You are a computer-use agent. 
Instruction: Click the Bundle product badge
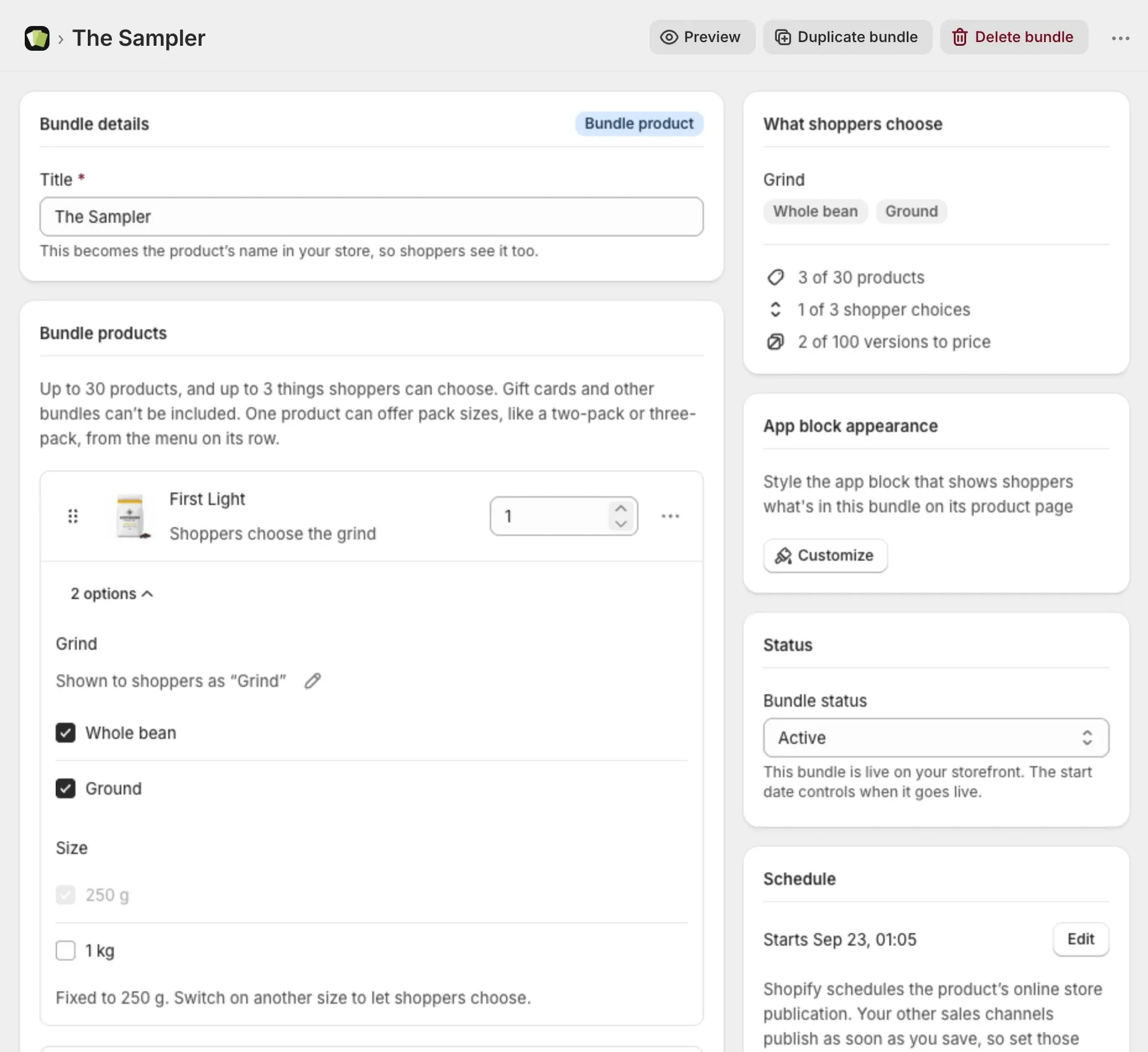[639, 124]
